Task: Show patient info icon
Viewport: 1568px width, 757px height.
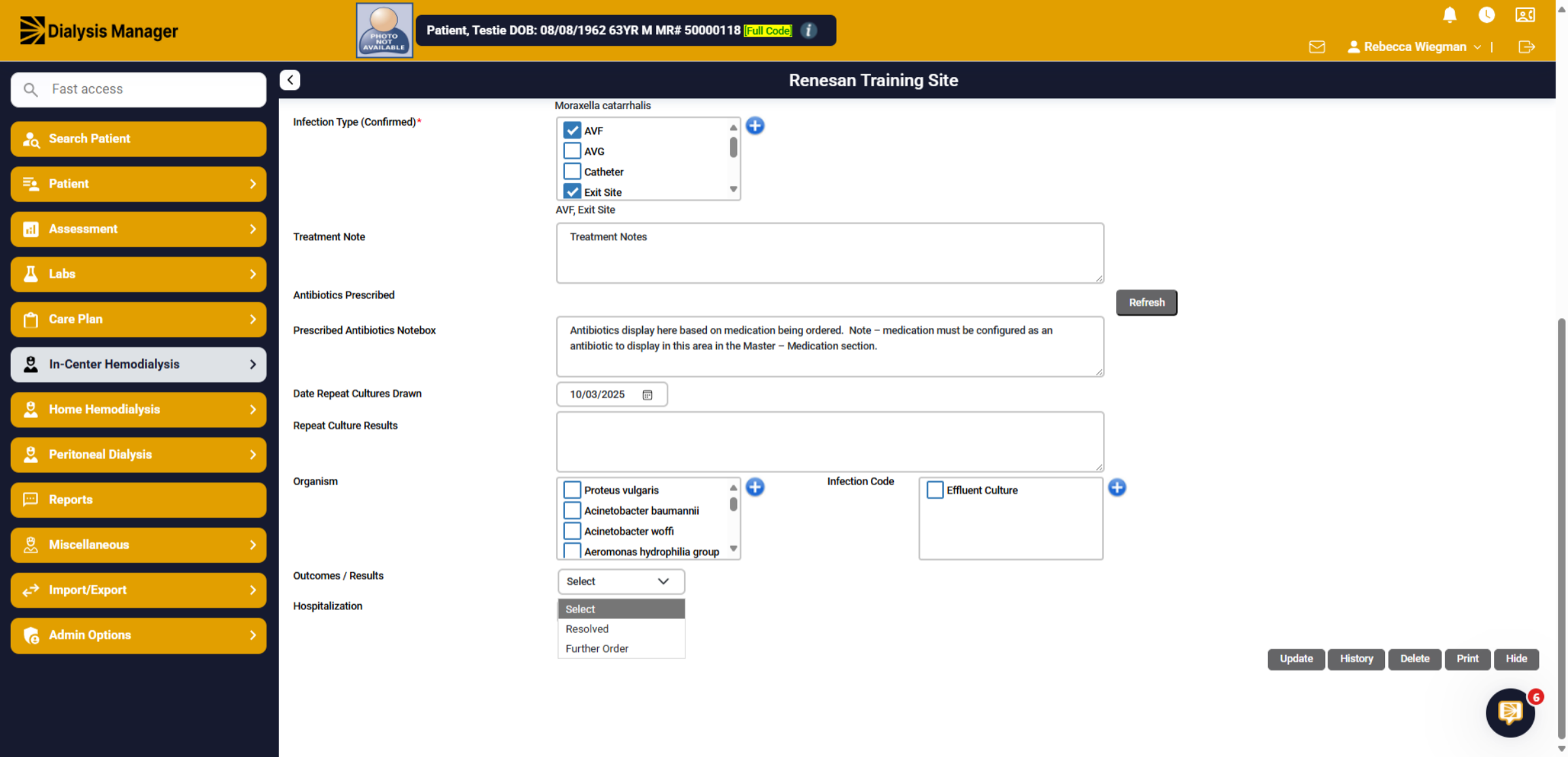Action: coord(808,31)
